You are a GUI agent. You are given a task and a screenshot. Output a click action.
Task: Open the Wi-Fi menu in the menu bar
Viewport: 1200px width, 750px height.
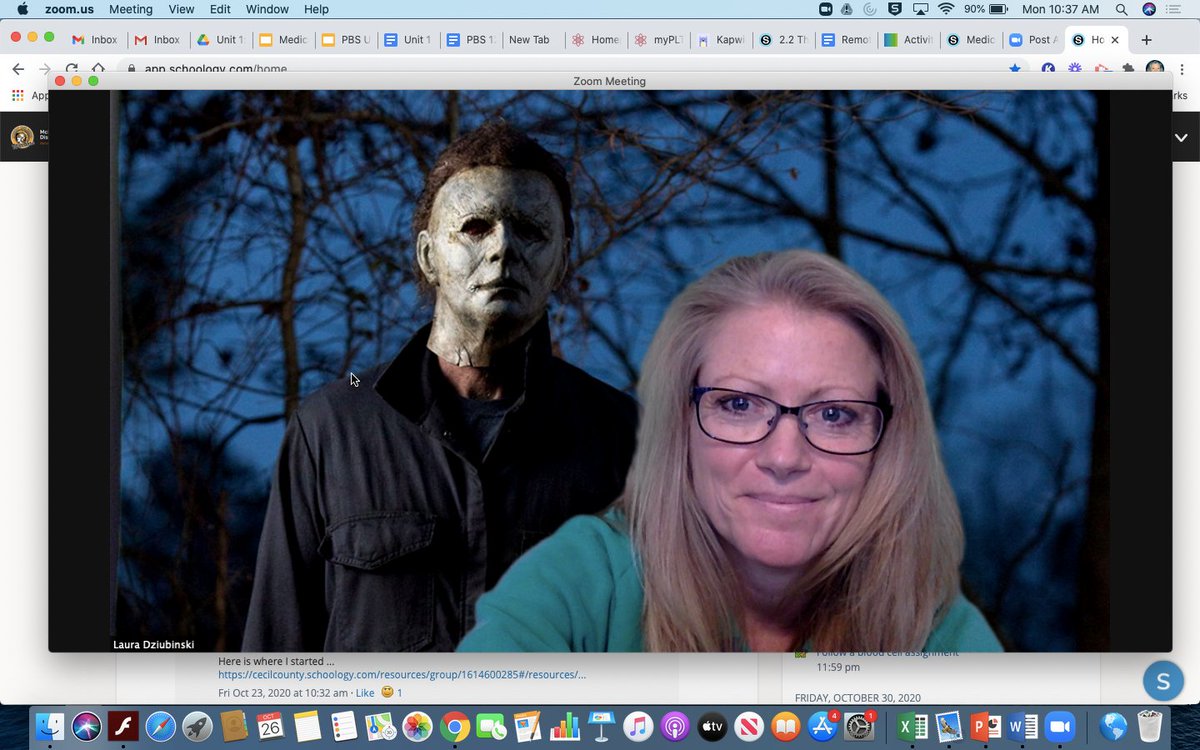(945, 9)
